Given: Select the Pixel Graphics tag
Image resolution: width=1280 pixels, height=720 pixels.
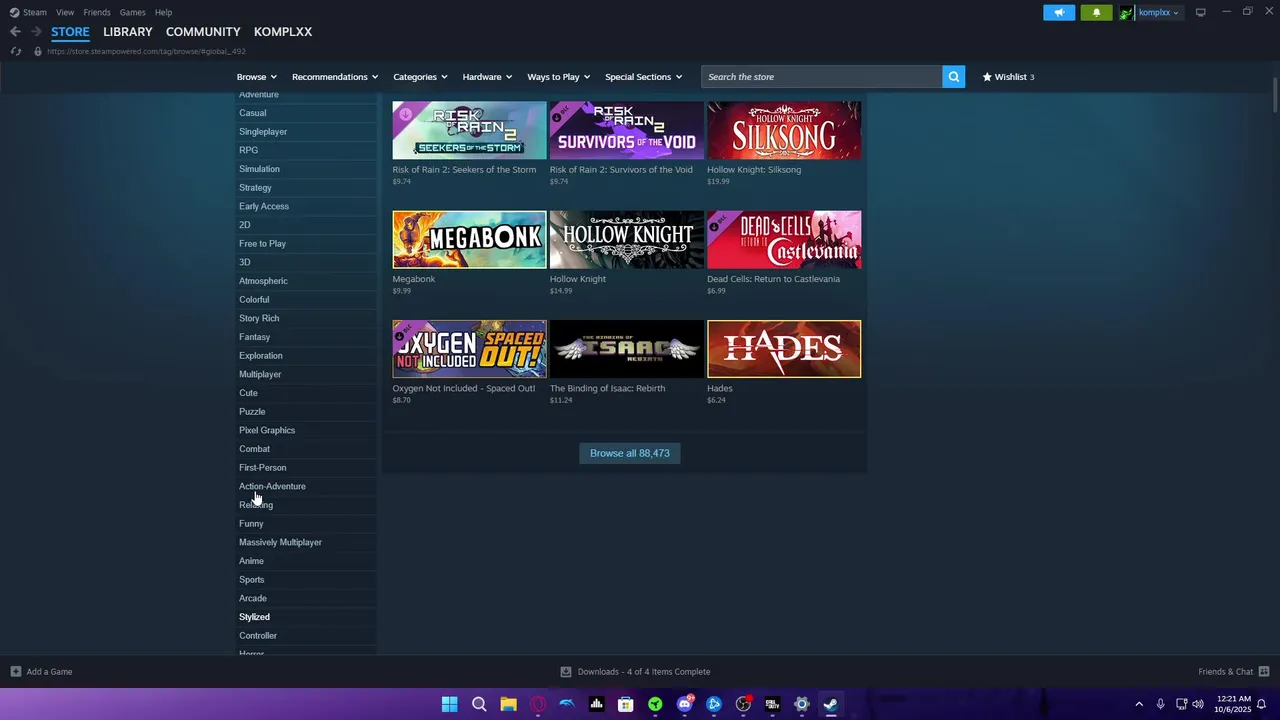Looking at the screenshot, I should click(x=267, y=430).
